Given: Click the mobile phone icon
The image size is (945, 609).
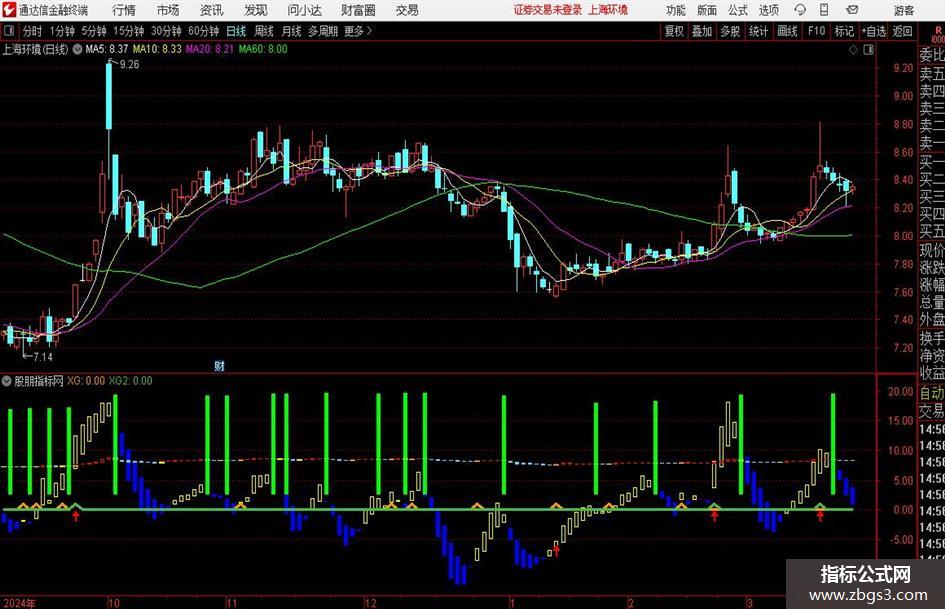Looking at the screenshot, I should coord(824,10).
